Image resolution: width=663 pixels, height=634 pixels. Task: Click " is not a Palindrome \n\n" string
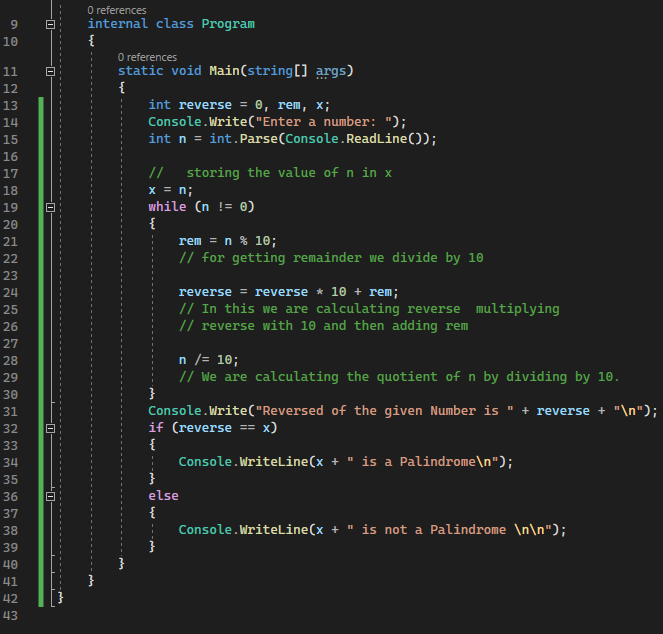449,530
